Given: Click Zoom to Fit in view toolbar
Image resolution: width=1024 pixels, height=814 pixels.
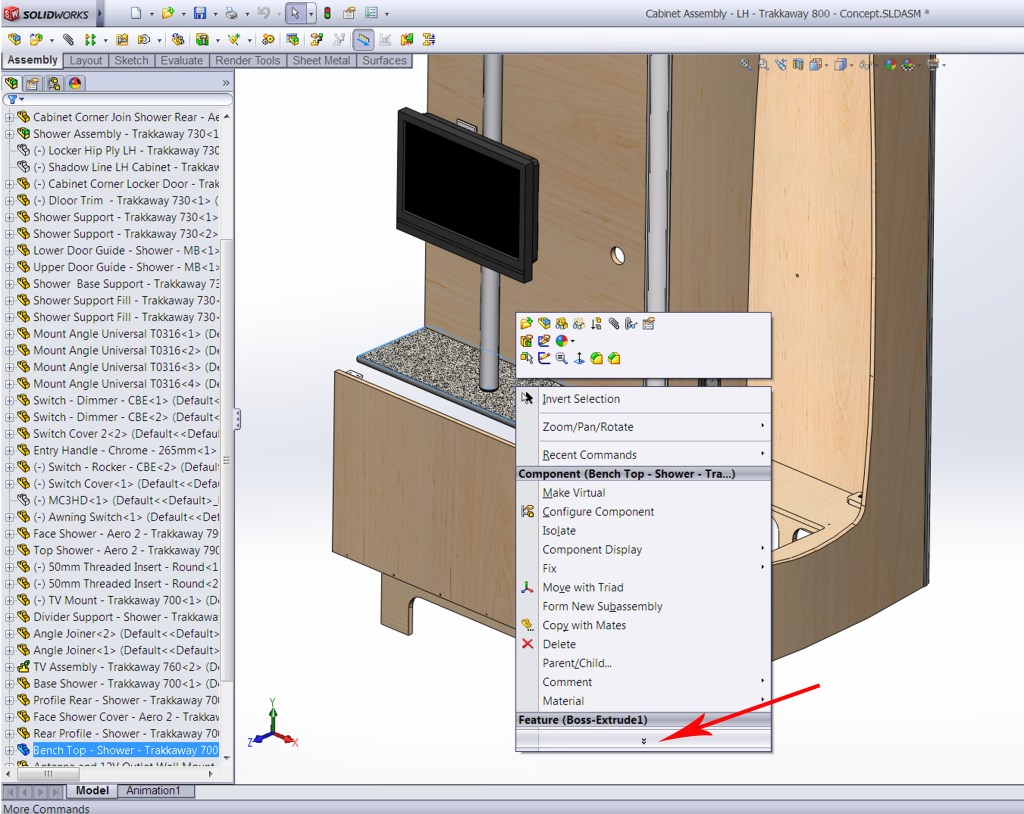Looking at the screenshot, I should 746,65.
